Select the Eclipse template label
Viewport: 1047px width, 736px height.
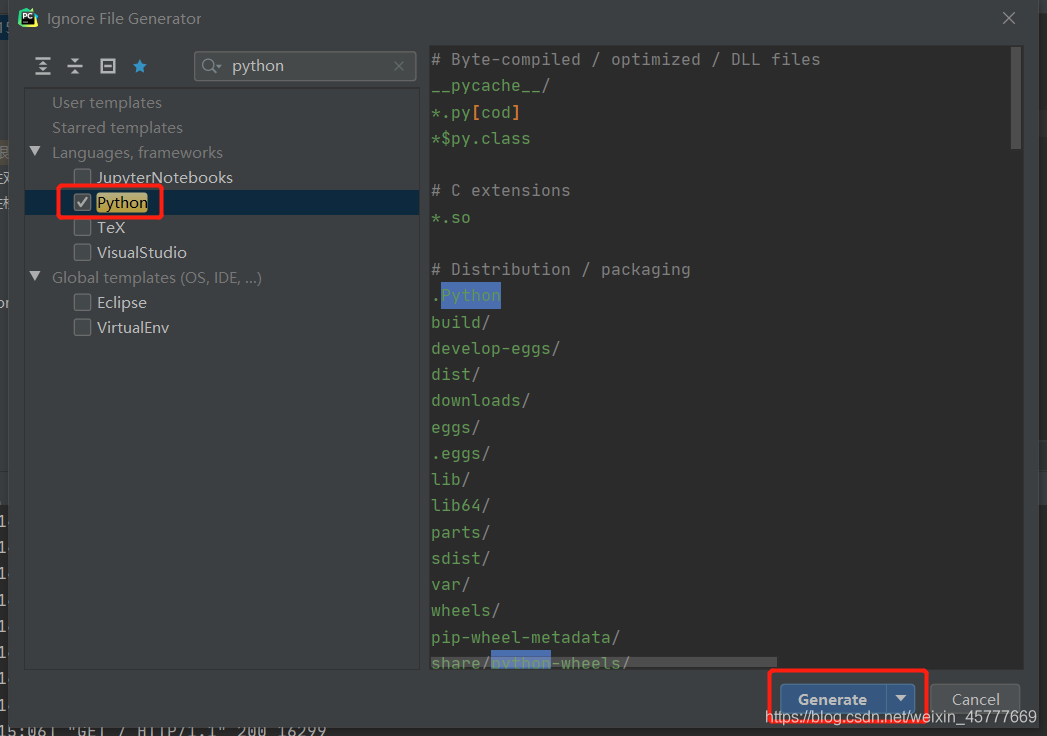point(122,303)
